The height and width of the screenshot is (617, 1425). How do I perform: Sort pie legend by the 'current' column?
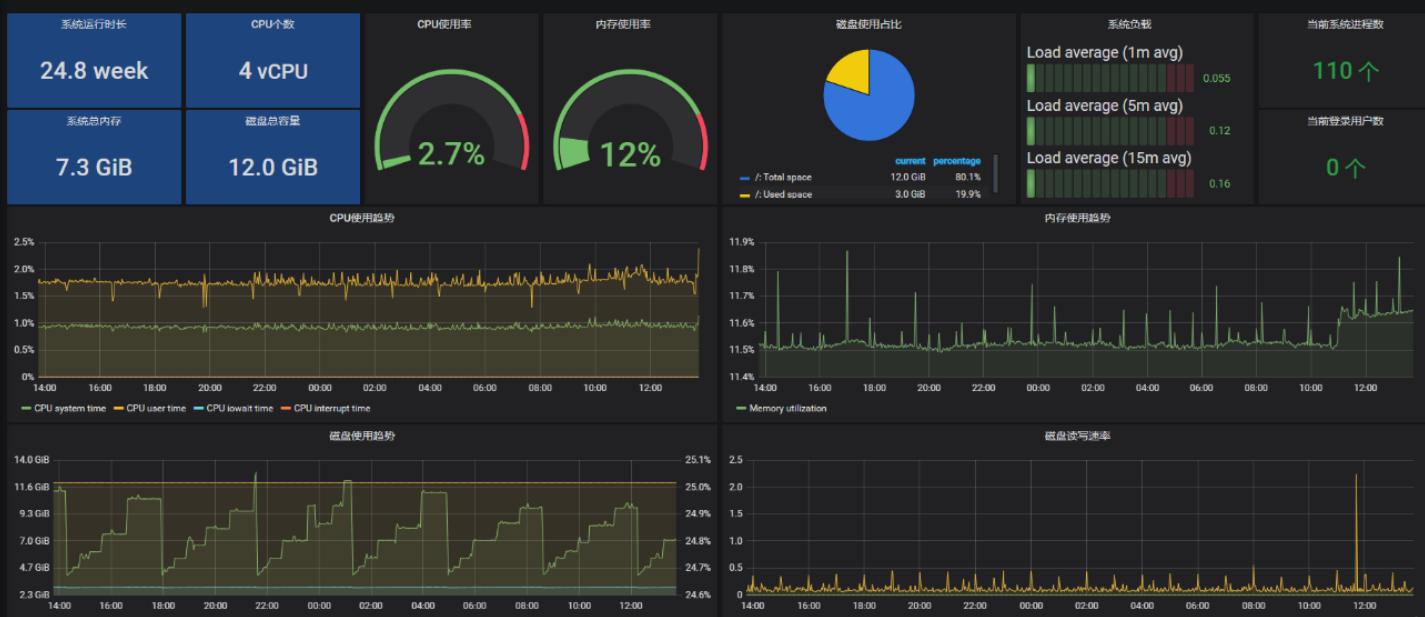(910, 161)
